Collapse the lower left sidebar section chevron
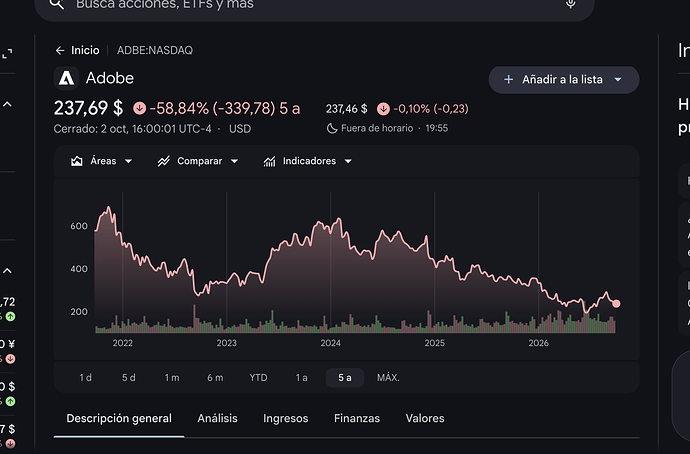This screenshot has width=690, height=454. 7,271
